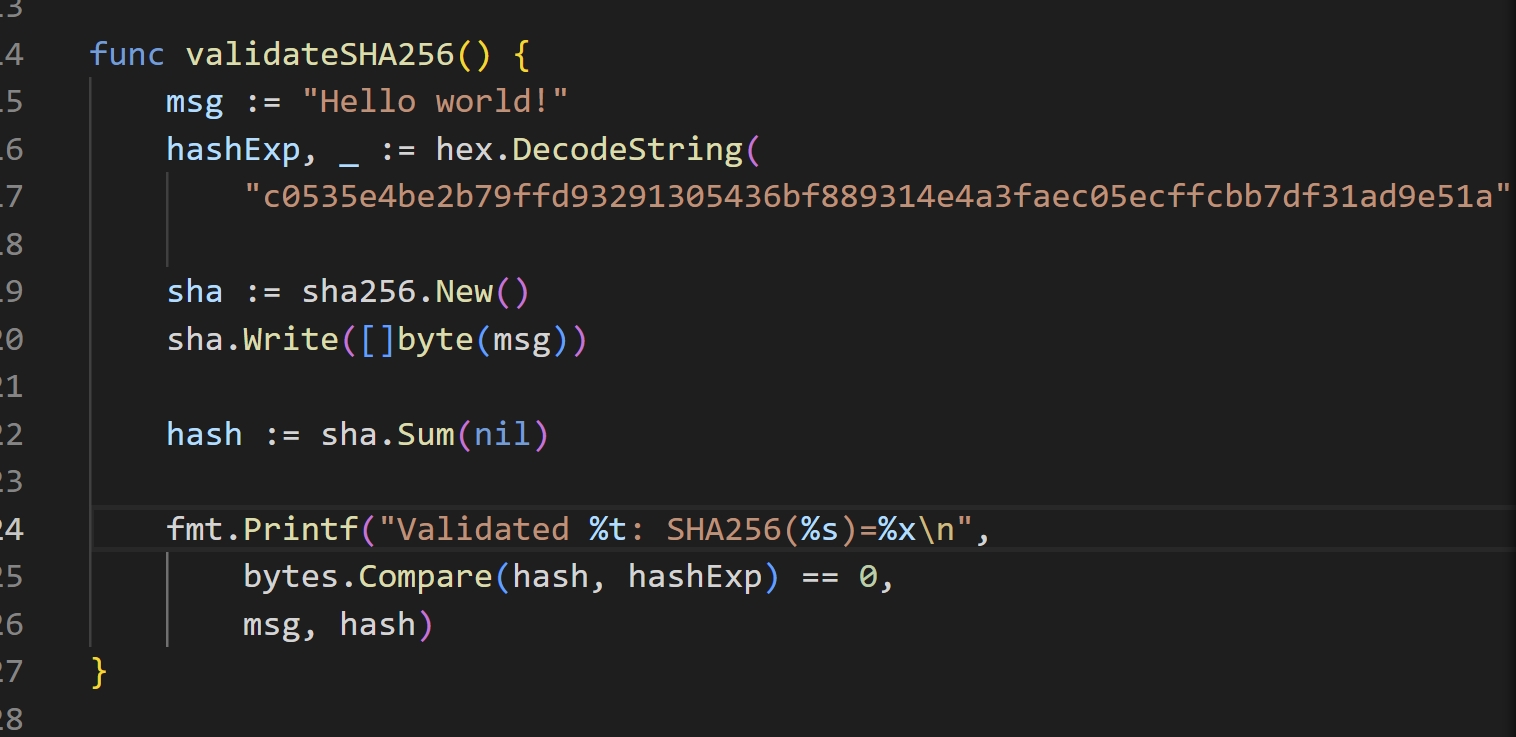This screenshot has width=1516, height=737.
Task: Click line number 19 in the gutter
Action: 15,291
